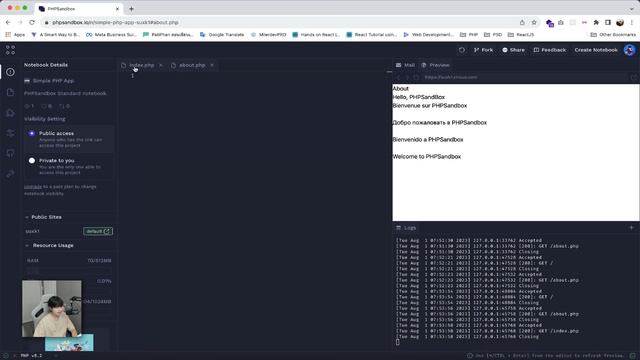
Task: Open the Notebook Details info sidebar icon
Action: point(11,72)
